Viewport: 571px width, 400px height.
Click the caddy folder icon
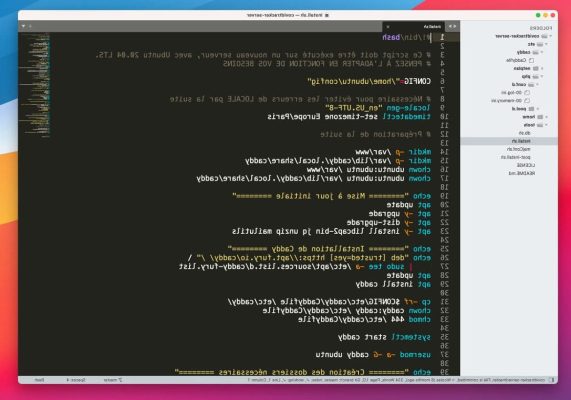[x=535, y=52]
